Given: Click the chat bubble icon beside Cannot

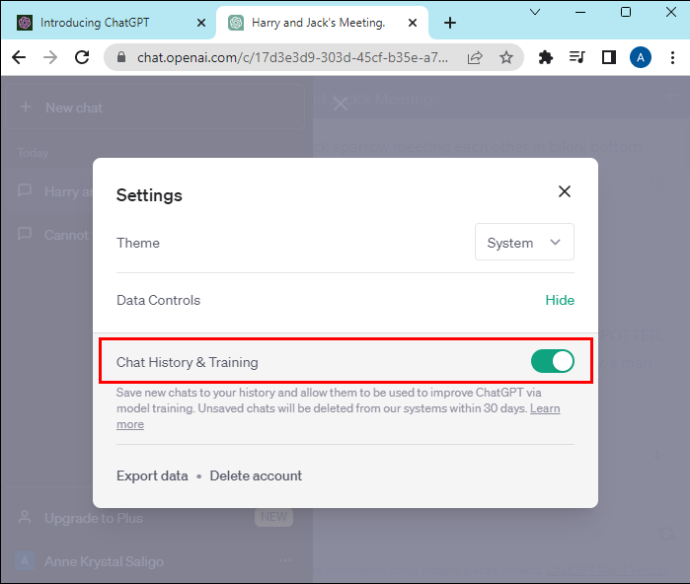Looking at the screenshot, I should click(x=25, y=234).
